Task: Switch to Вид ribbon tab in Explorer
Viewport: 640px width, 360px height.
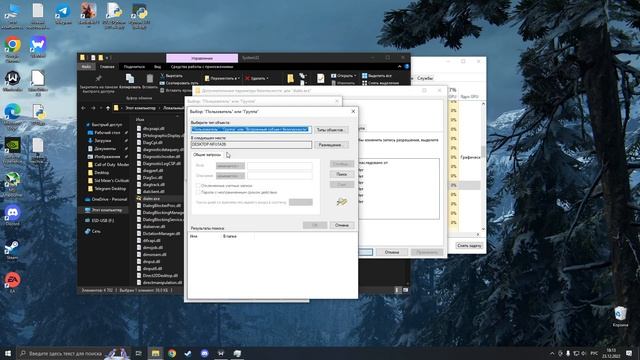Action: (158, 67)
